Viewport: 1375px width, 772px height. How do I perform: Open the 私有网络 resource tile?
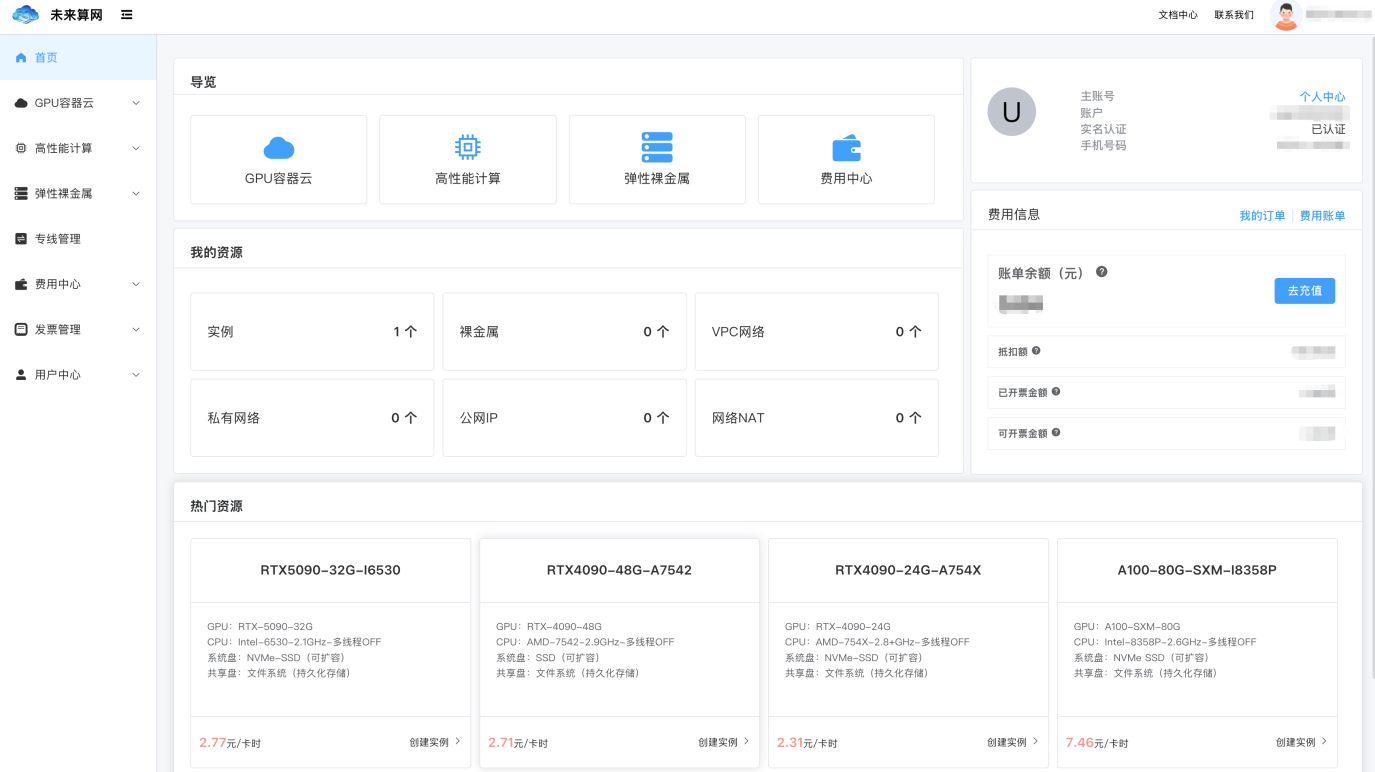coord(312,418)
